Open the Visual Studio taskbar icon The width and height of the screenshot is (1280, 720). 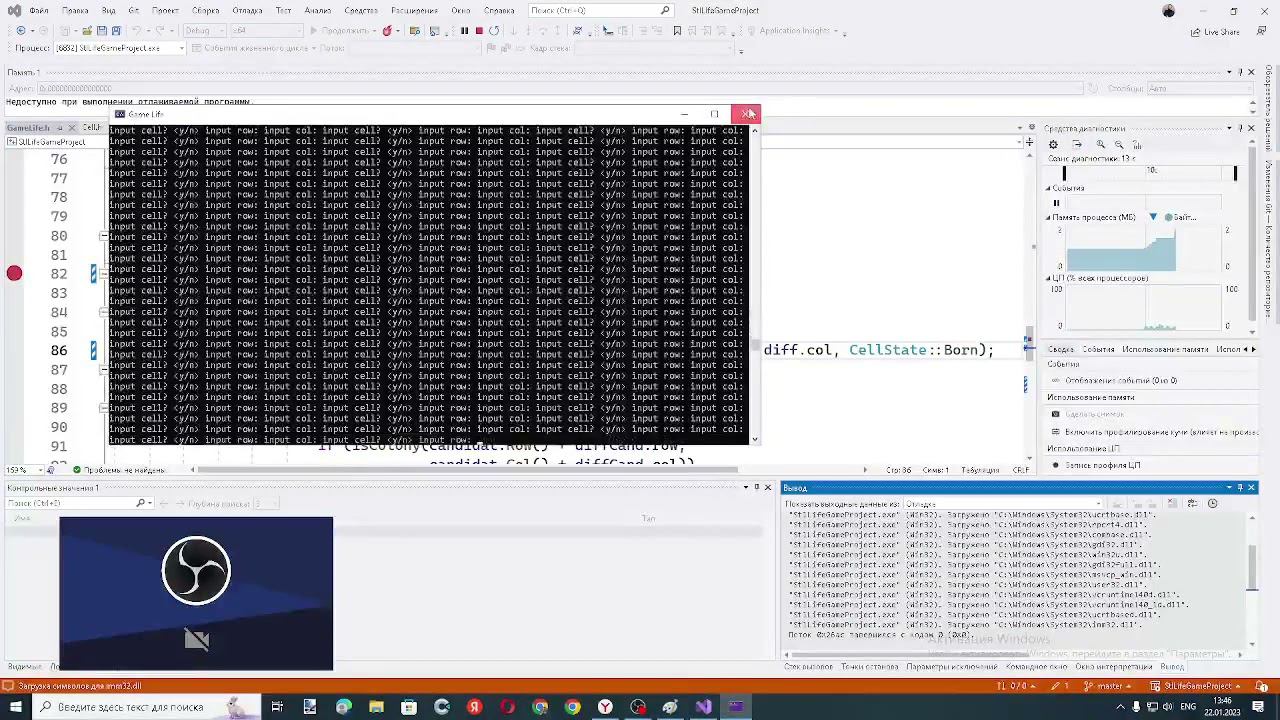point(704,707)
